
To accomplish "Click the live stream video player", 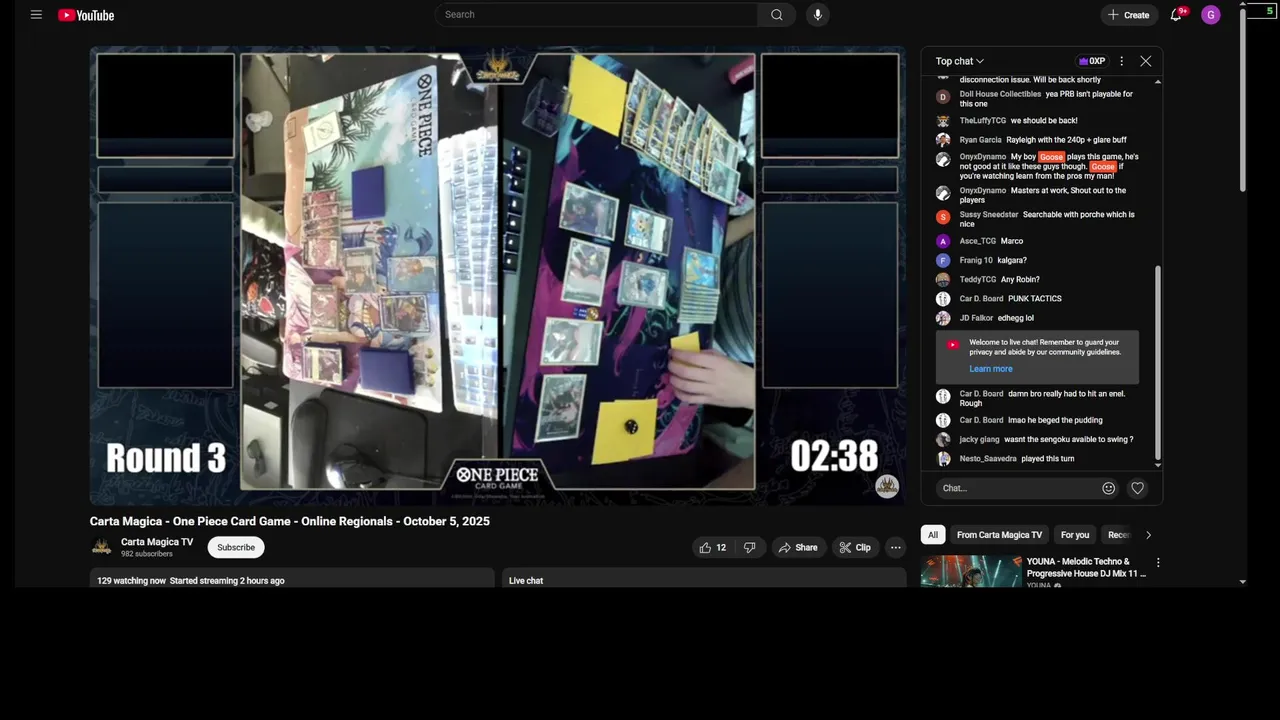I will click(x=498, y=275).
